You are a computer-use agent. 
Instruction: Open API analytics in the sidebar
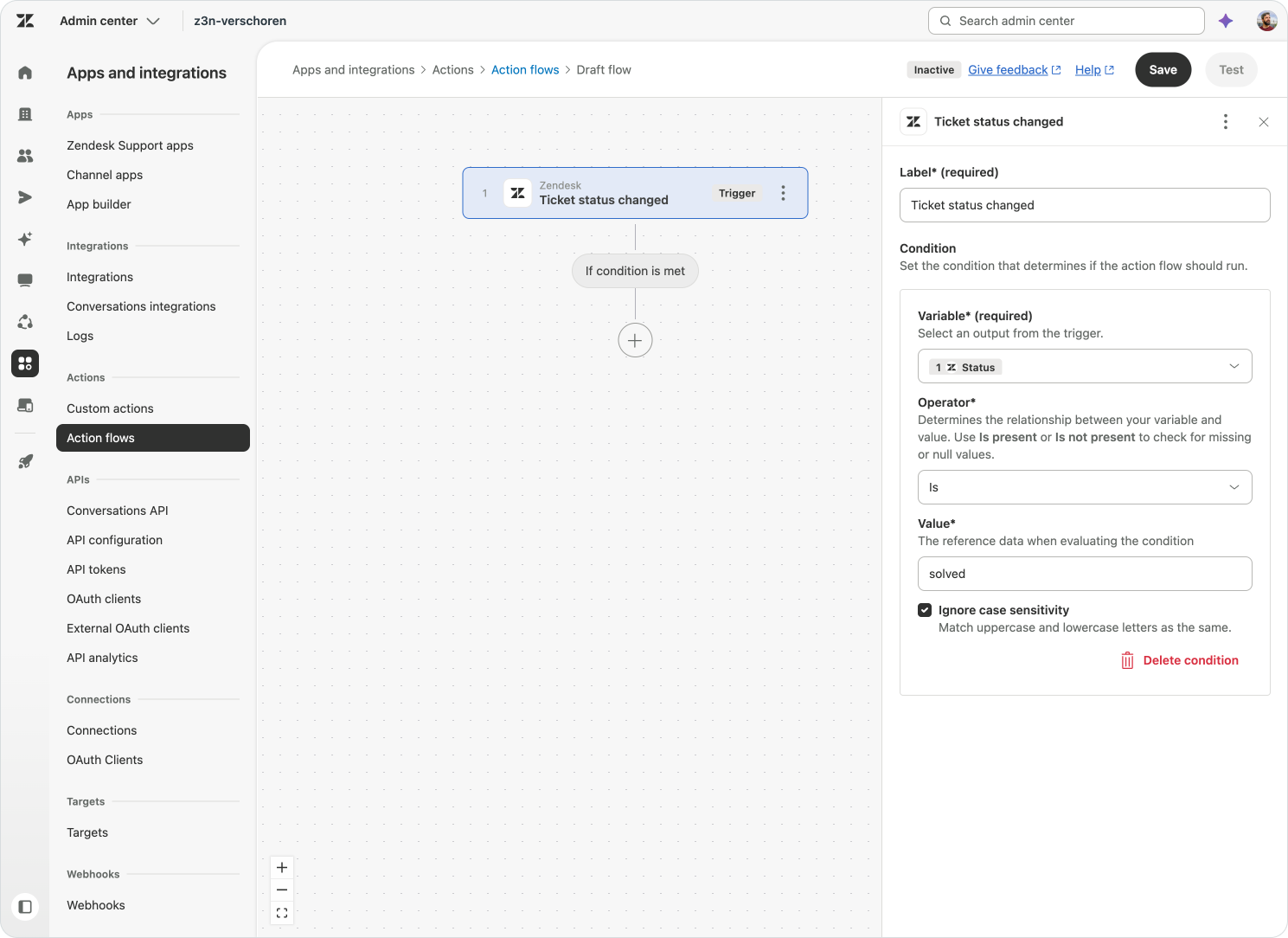[102, 658]
